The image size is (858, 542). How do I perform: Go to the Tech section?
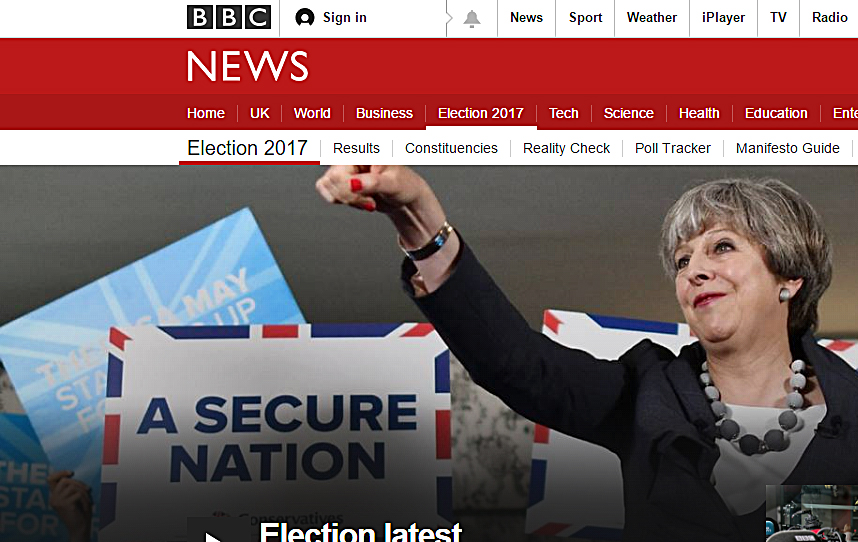click(x=564, y=113)
